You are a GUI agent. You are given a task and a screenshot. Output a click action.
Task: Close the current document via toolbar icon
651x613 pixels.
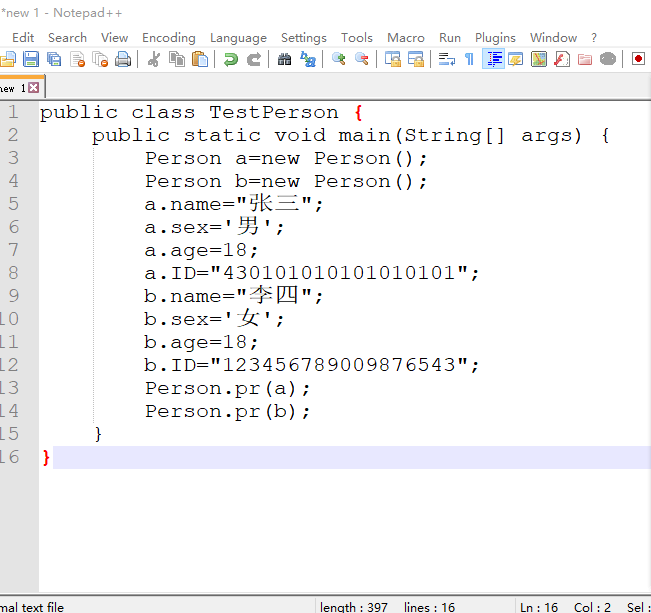click(78, 59)
